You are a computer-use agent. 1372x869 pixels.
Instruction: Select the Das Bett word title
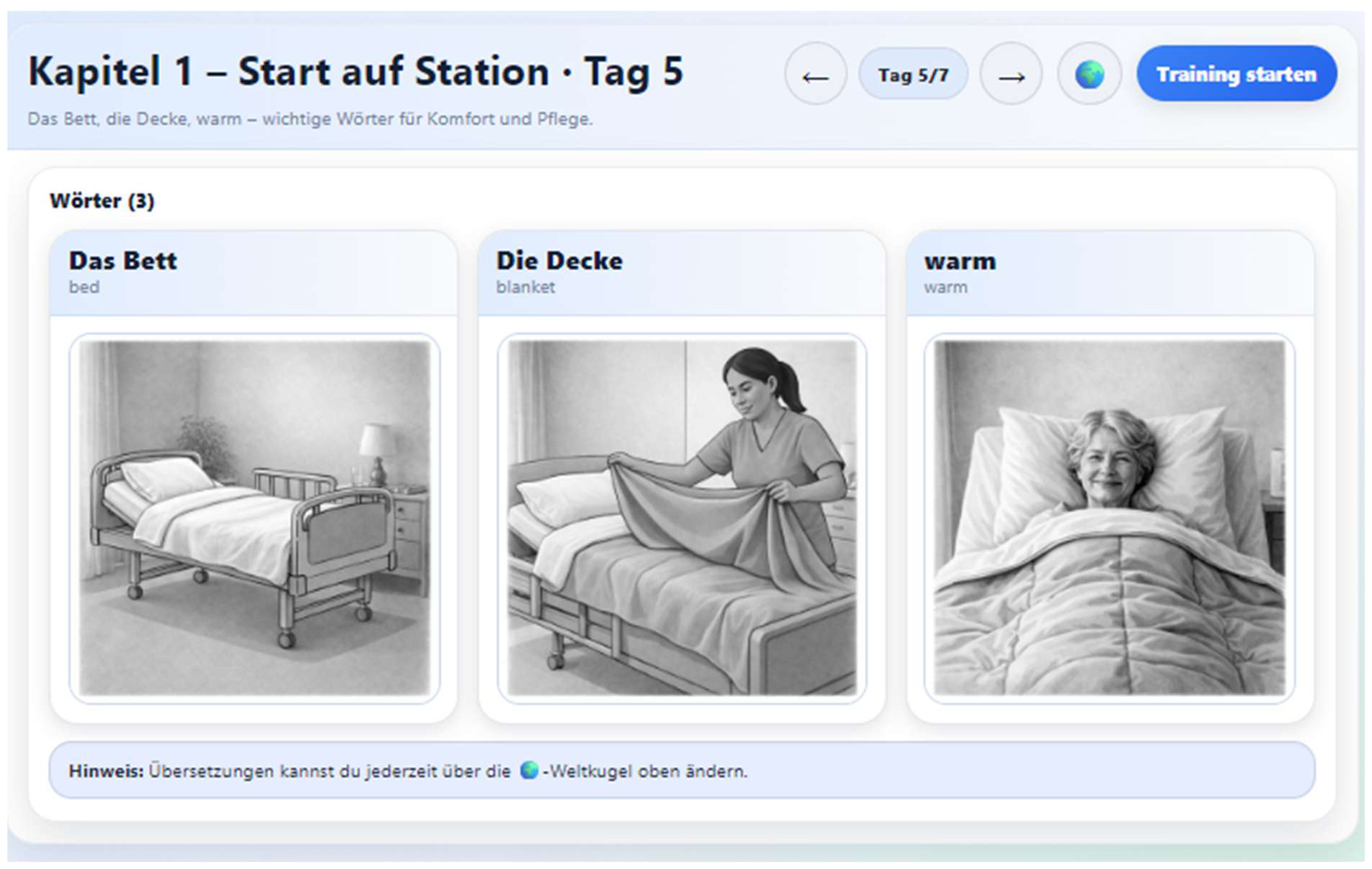pyautogui.click(x=123, y=261)
